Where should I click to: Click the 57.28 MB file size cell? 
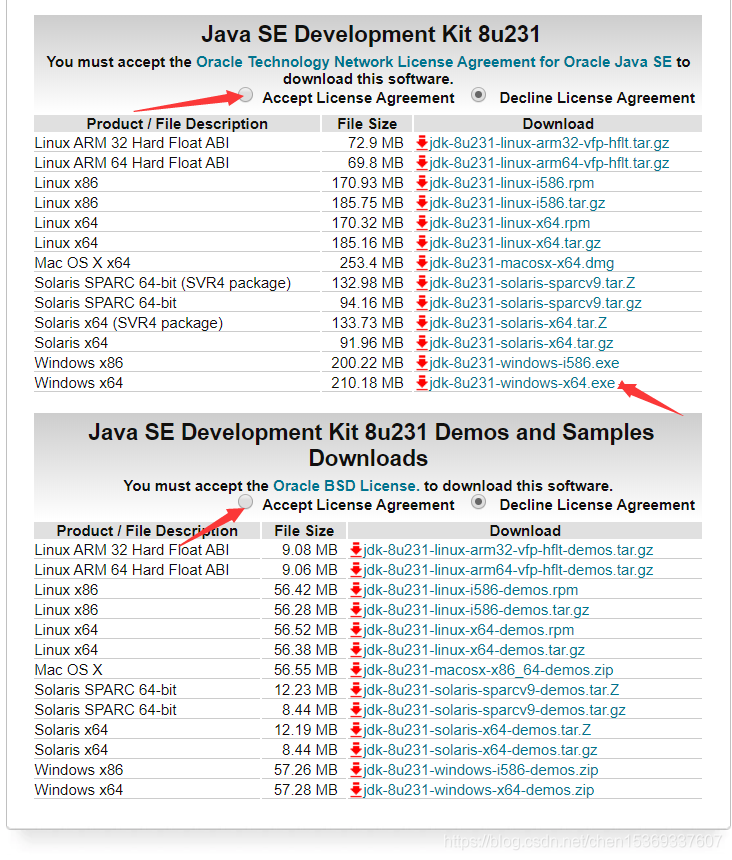tap(305, 790)
